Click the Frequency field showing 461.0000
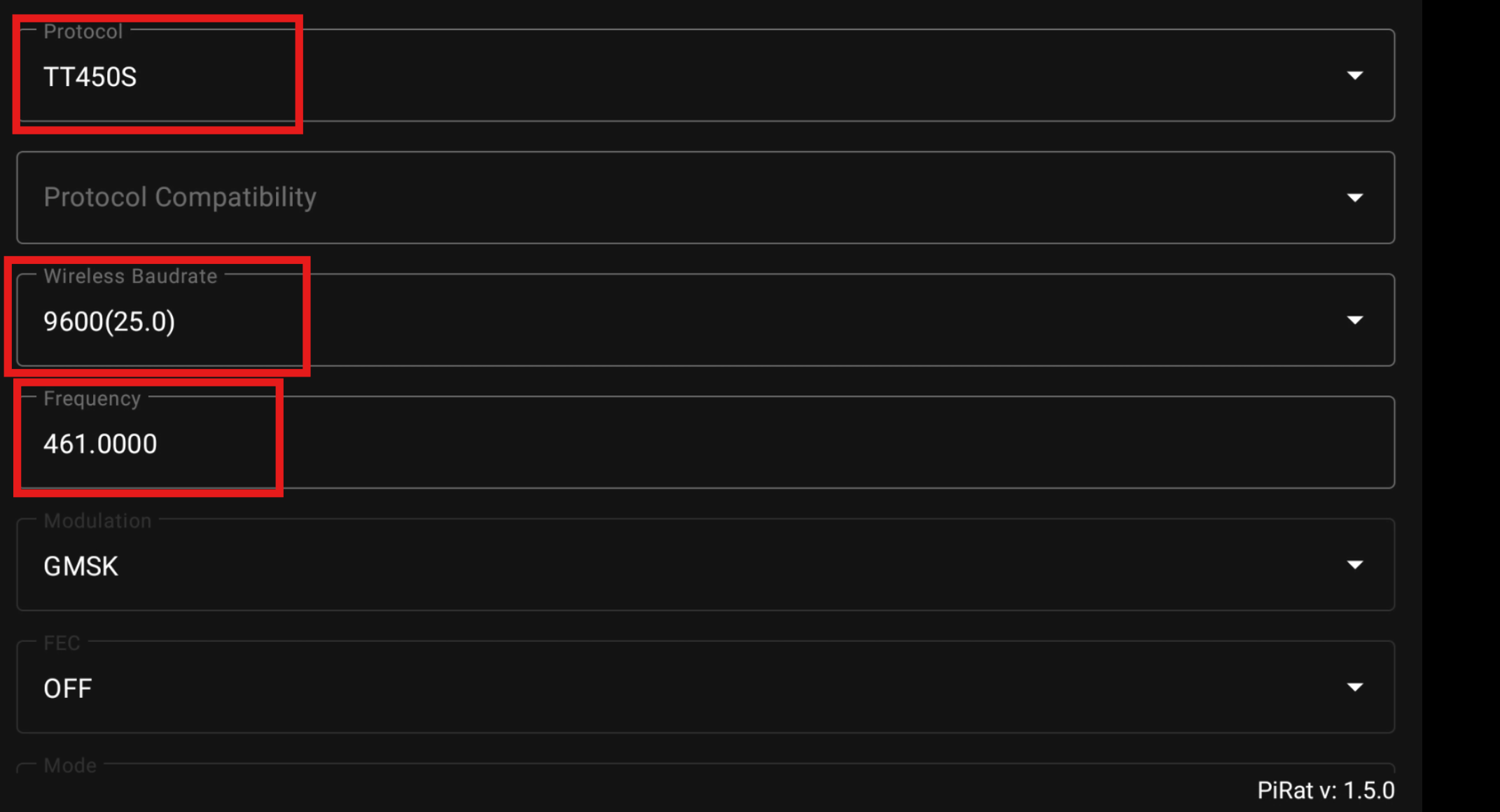The width and height of the screenshot is (1500, 812). click(x=100, y=444)
